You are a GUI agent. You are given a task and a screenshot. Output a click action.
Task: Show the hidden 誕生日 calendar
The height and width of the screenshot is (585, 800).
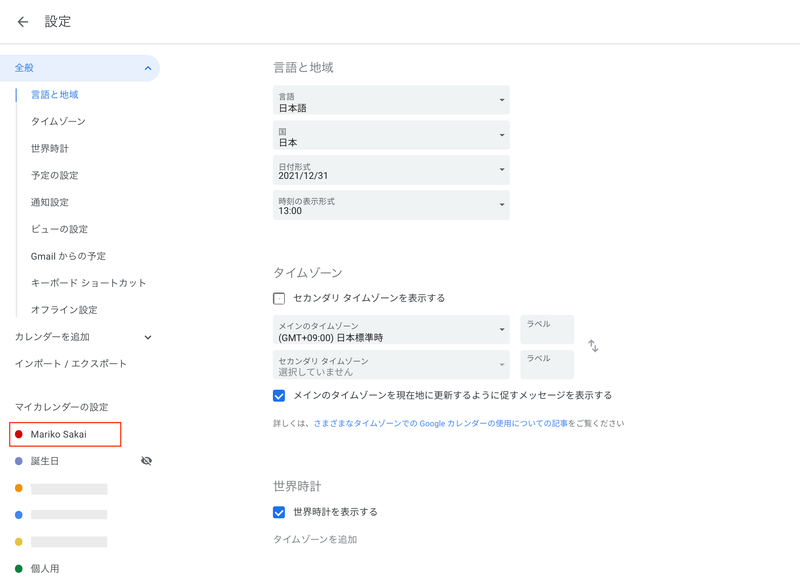tap(147, 460)
